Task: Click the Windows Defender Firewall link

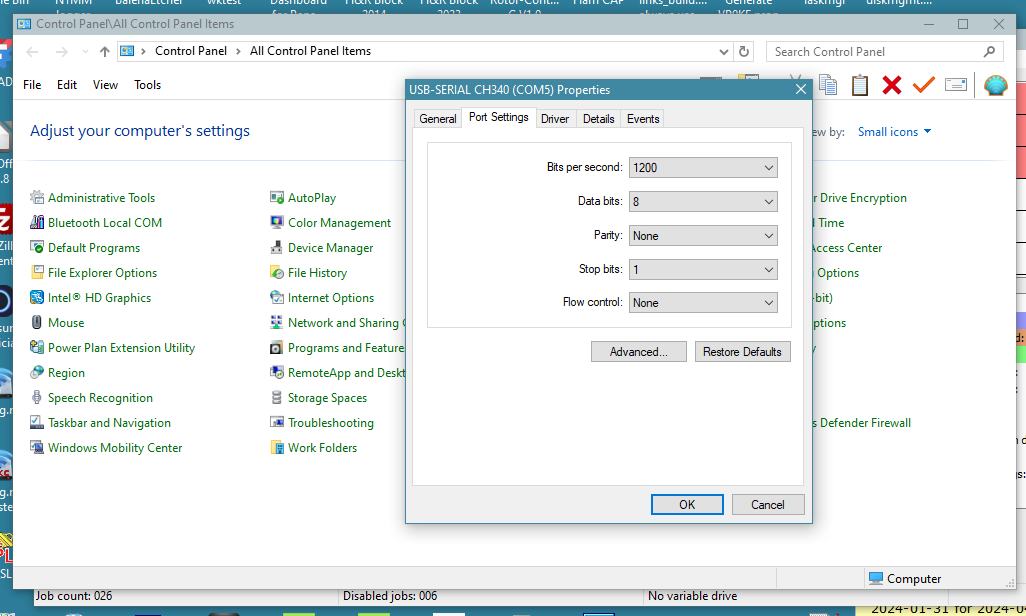Action: pyautogui.click(x=862, y=423)
